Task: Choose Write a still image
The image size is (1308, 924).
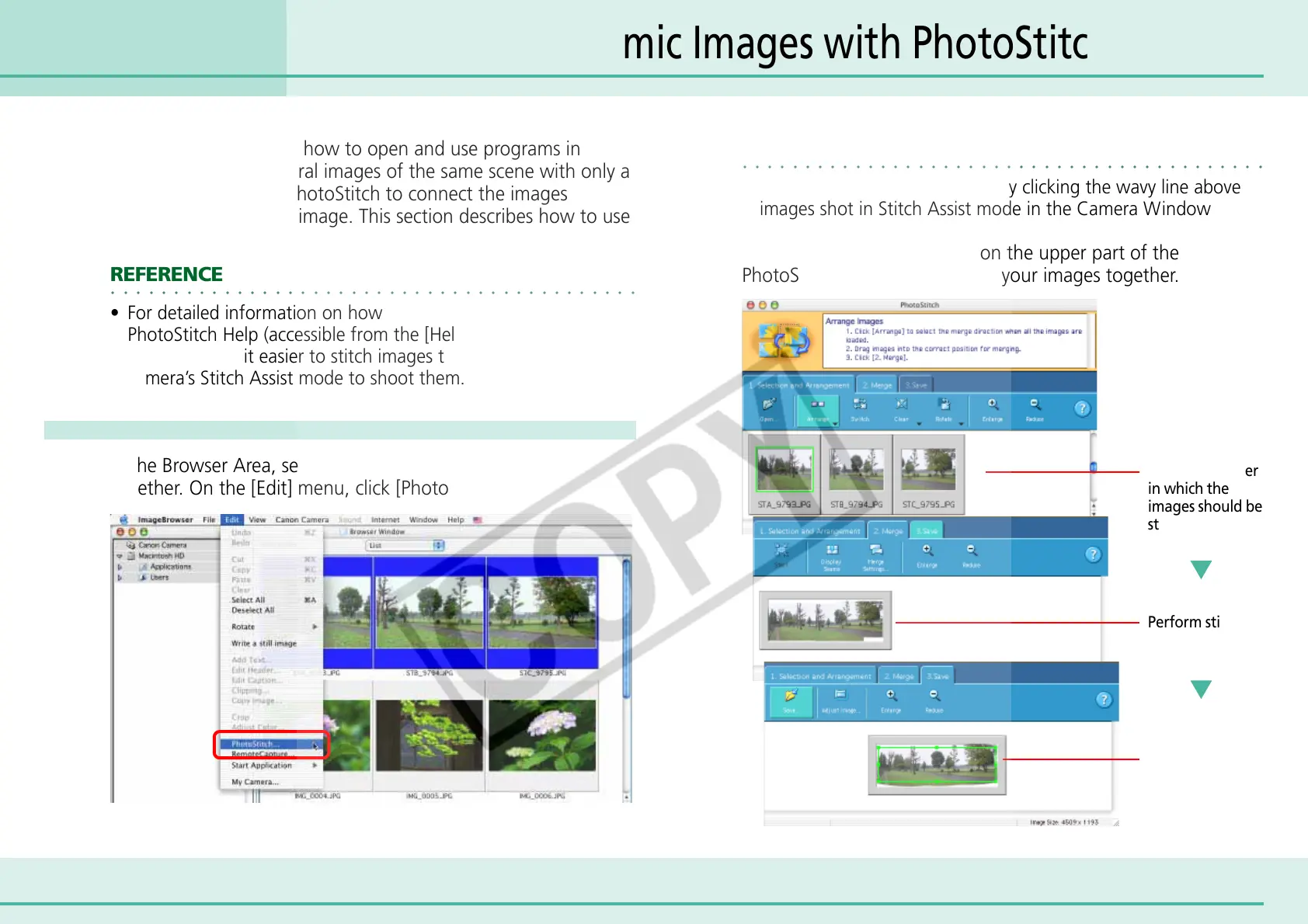Action: click(x=272, y=644)
